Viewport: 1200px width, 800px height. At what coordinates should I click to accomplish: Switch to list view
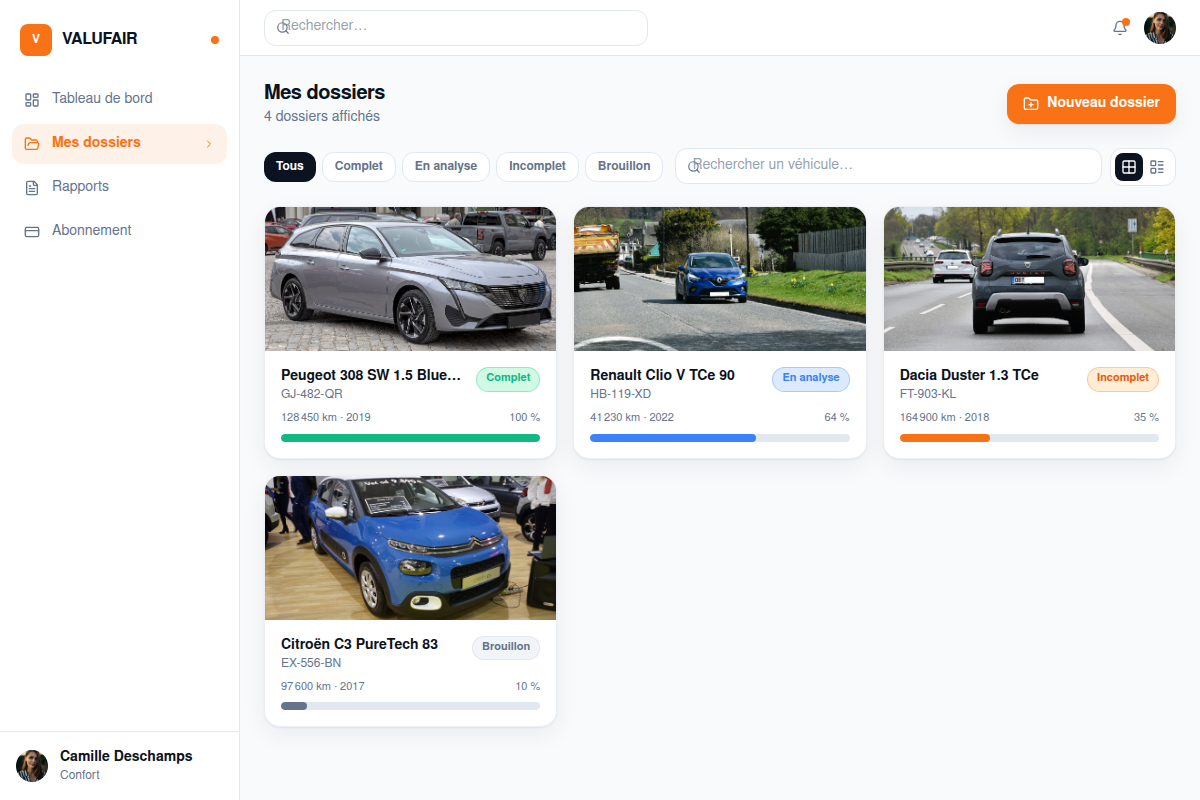pyautogui.click(x=1157, y=167)
